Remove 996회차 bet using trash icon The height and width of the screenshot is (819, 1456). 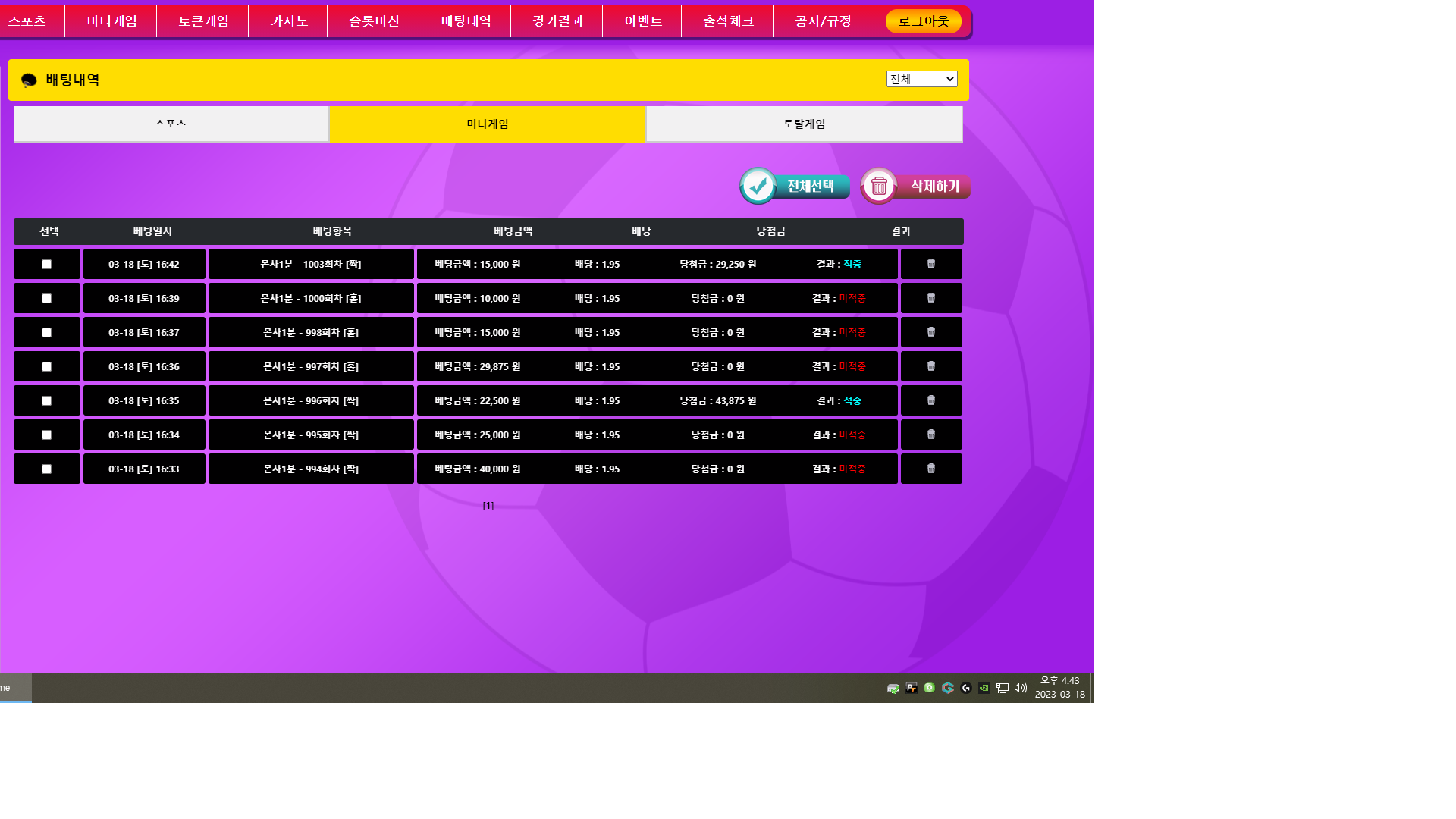931,400
